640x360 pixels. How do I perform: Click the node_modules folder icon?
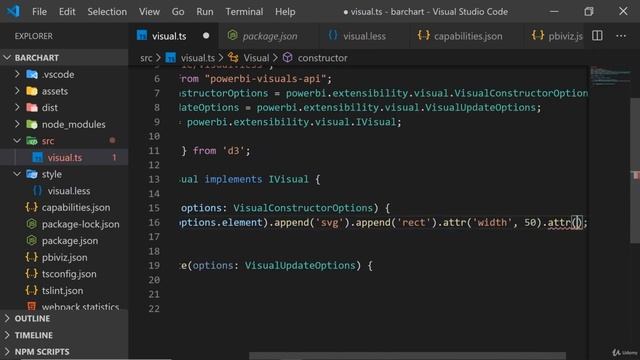[x=32, y=124]
